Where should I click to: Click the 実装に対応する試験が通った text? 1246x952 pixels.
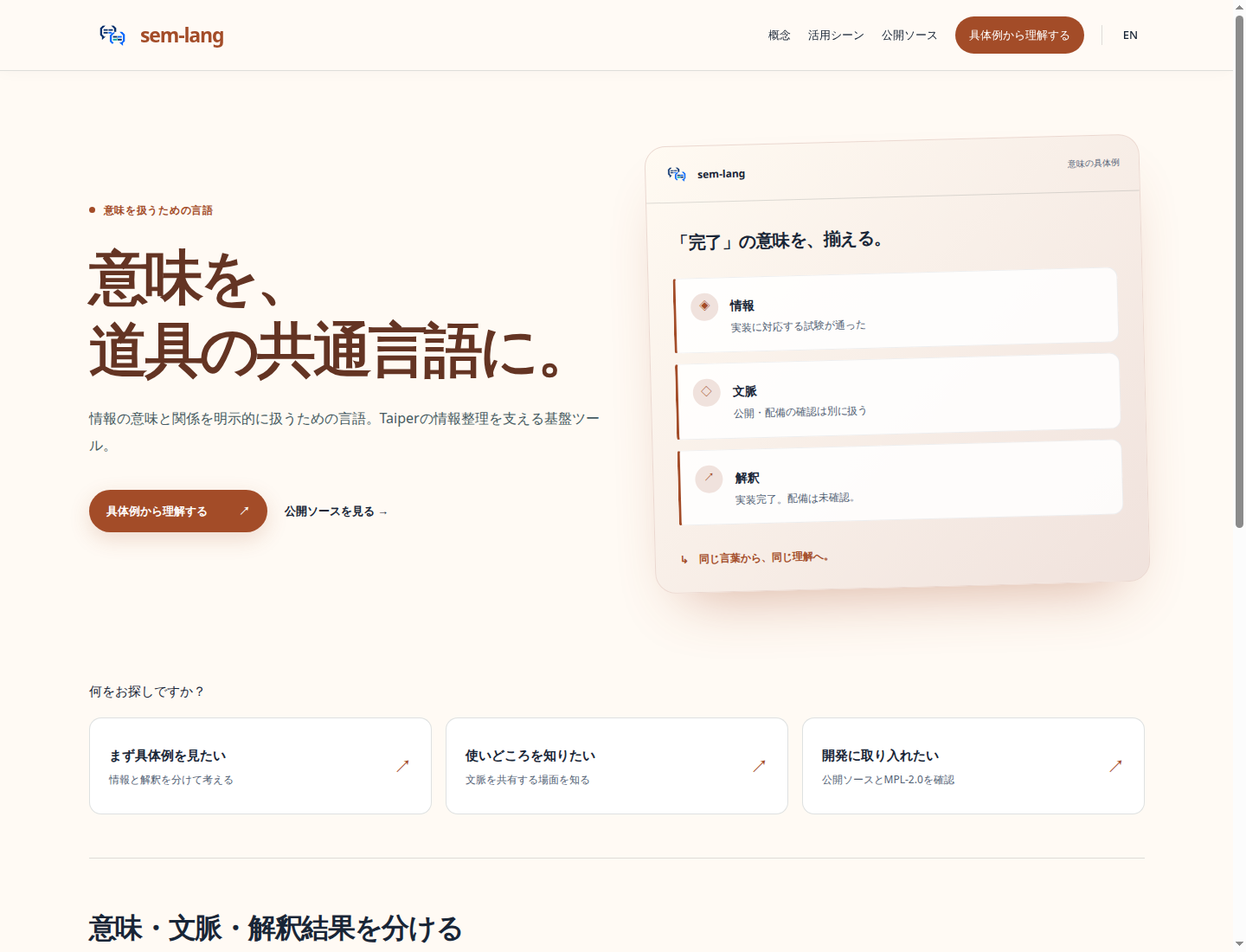(x=798, y=326)
